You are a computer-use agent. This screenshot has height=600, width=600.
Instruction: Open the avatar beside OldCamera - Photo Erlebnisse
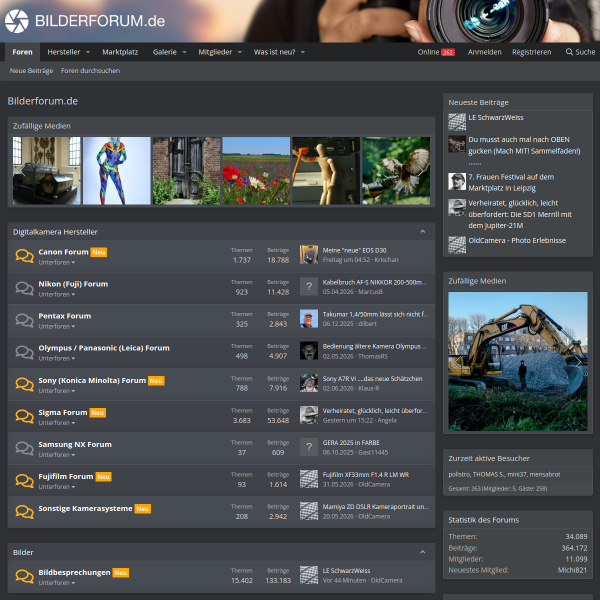tap(457, 245)
